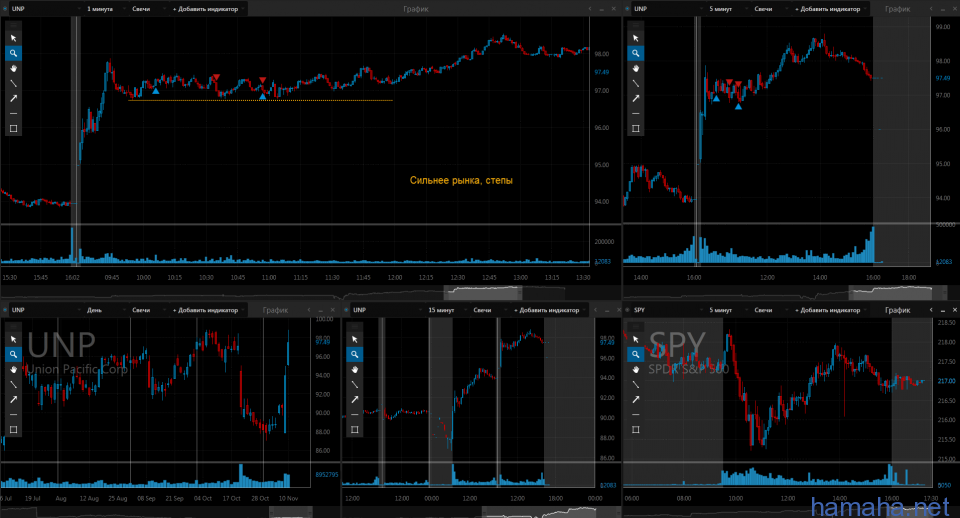Activate magnifier zoom tool in SPY chart

636,354
